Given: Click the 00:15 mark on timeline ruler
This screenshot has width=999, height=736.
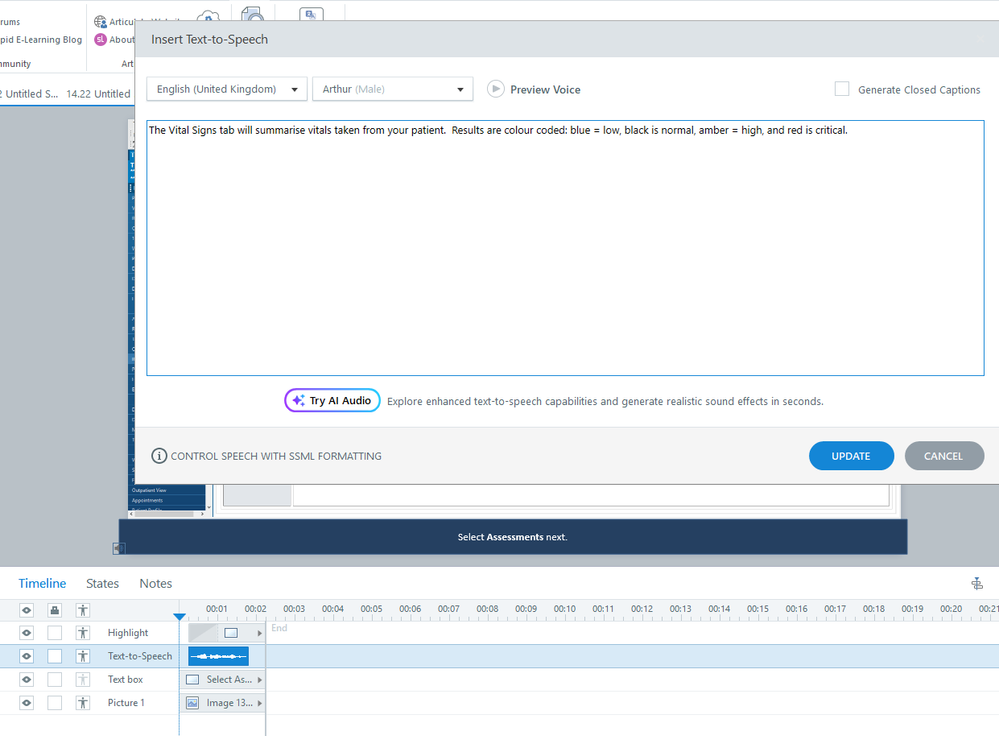Looking at the screenshot, I should 758,609.
